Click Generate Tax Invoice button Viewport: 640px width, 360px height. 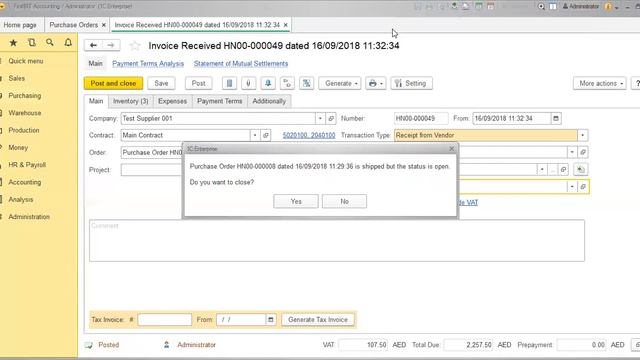[x=318, y=320]
